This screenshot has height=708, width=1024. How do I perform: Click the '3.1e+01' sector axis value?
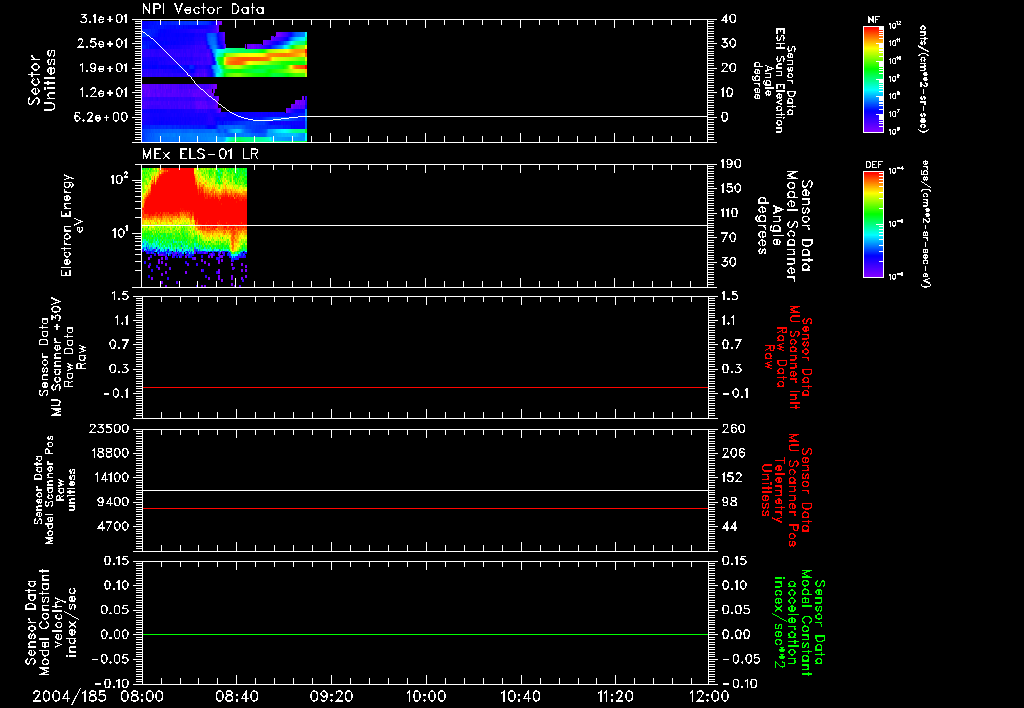pyautogui.click(x=103, y=19)
